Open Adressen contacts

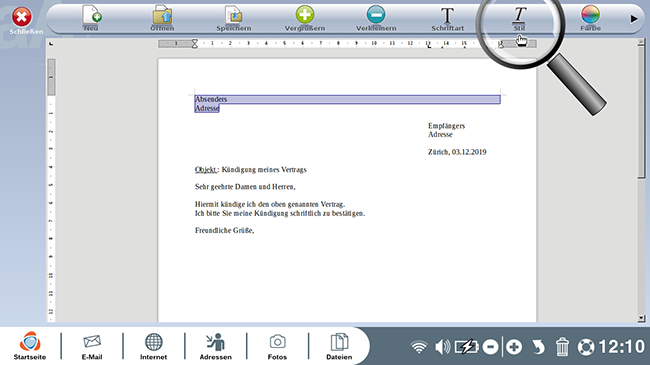pos(216,345)
